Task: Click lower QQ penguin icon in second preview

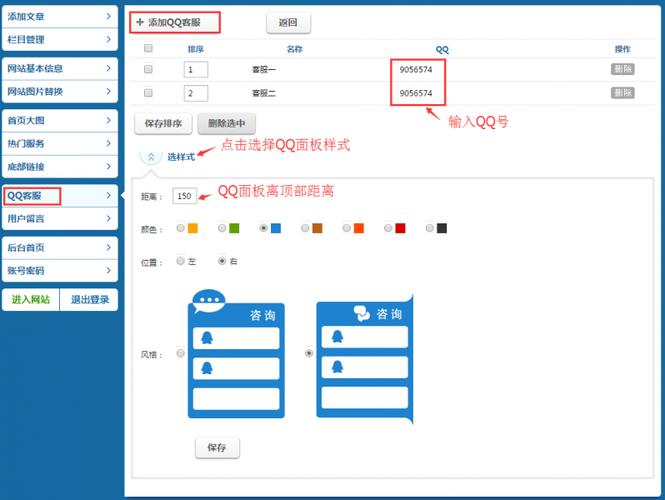Action: coord(338,367)
